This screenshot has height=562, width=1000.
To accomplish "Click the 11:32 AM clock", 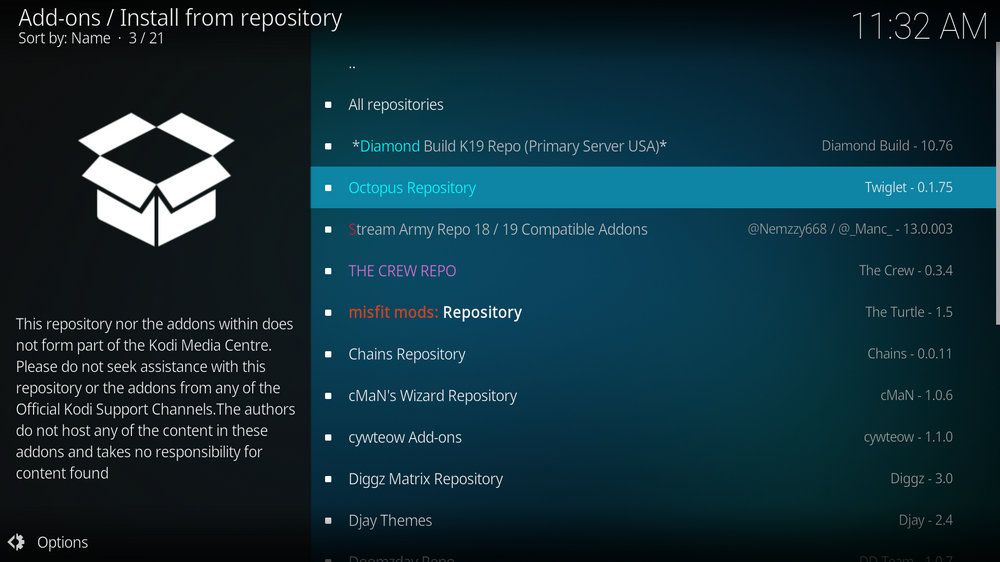I will click(x=918, y=26).
